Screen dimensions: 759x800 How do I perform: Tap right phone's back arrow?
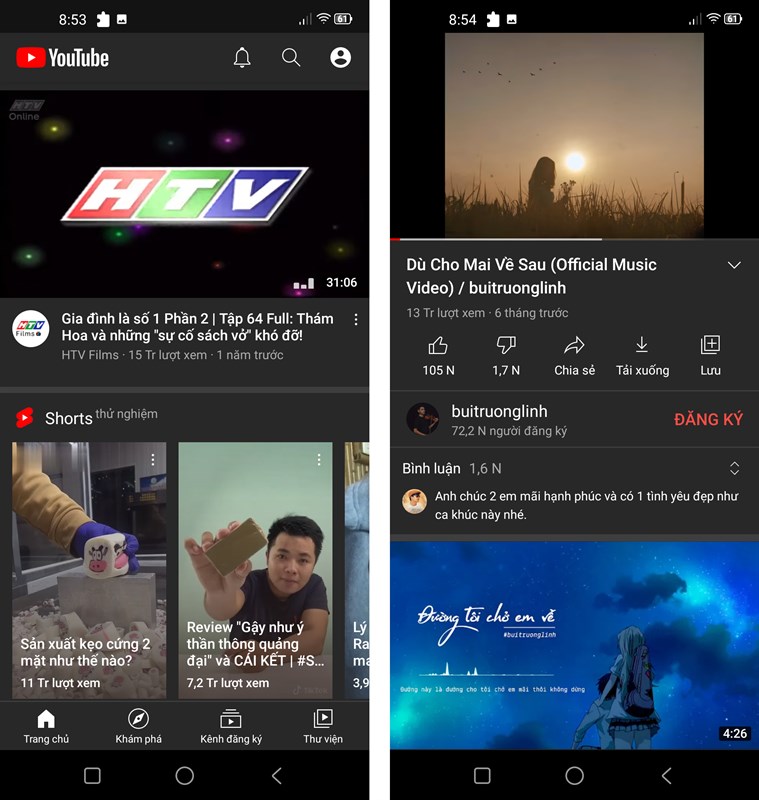click(x=667, y=776)
